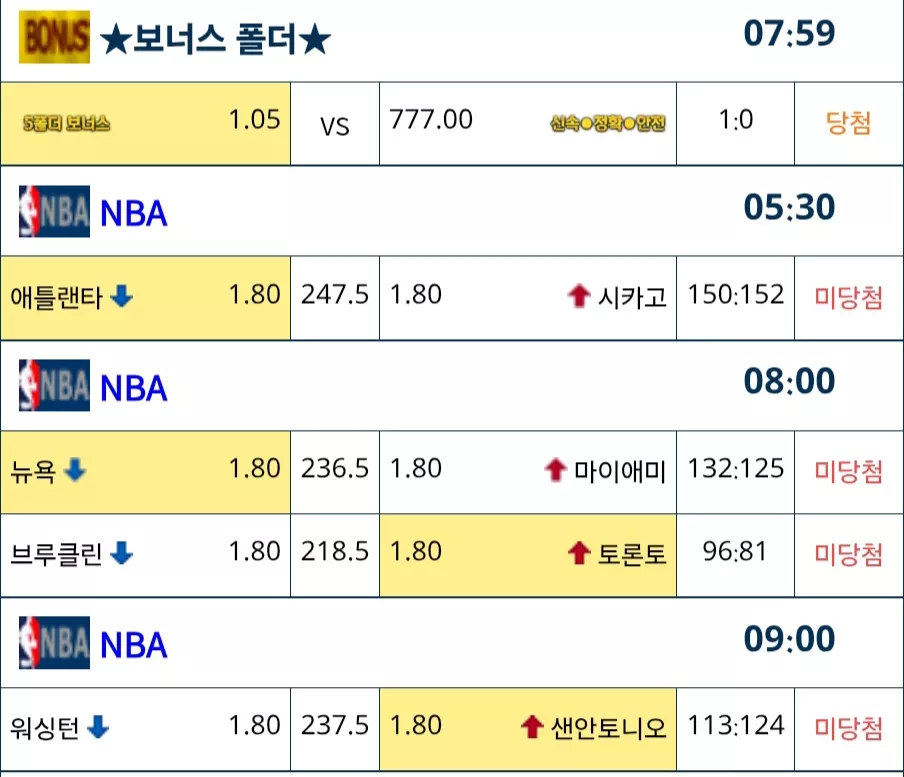Select the 샌안토니오 over 1.80 odds cell
Image resolution: width=904 pixels, height=777 pixels.
[x=528, y=729]
